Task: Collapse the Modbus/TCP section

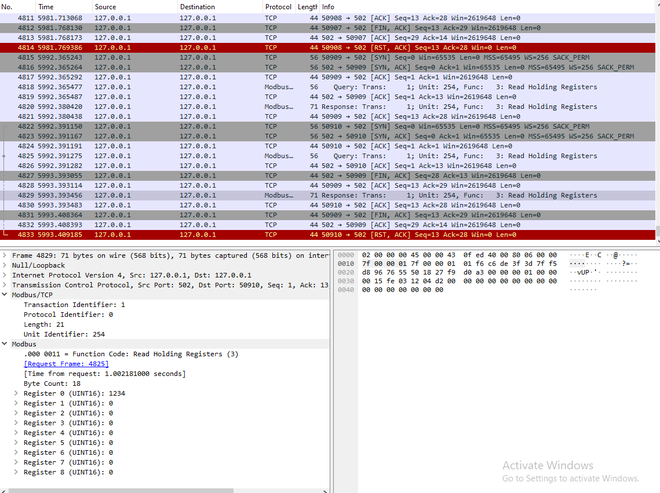Action: coord(5,295)
